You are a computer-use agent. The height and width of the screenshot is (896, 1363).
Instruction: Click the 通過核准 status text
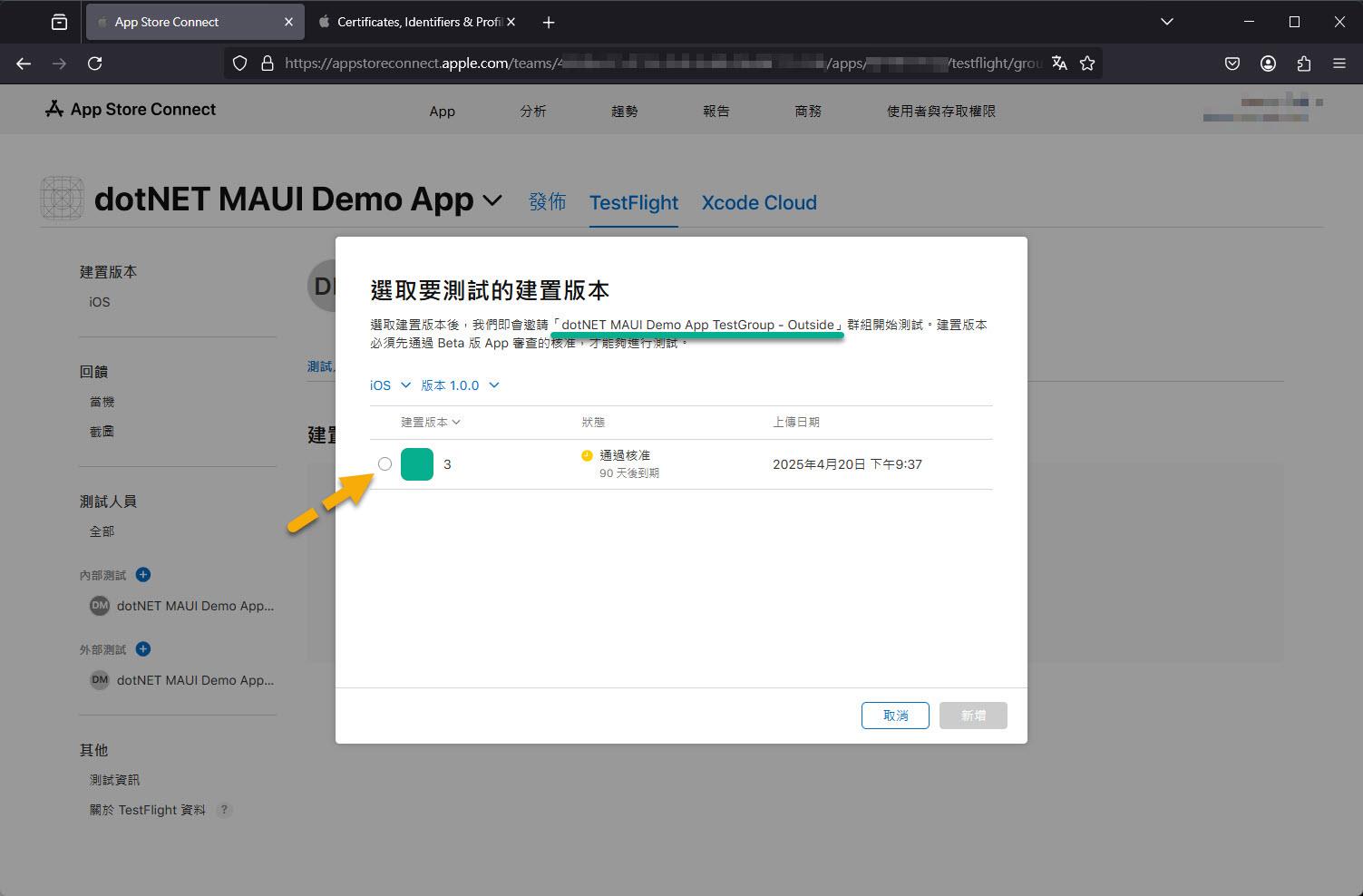click(625, 455)
